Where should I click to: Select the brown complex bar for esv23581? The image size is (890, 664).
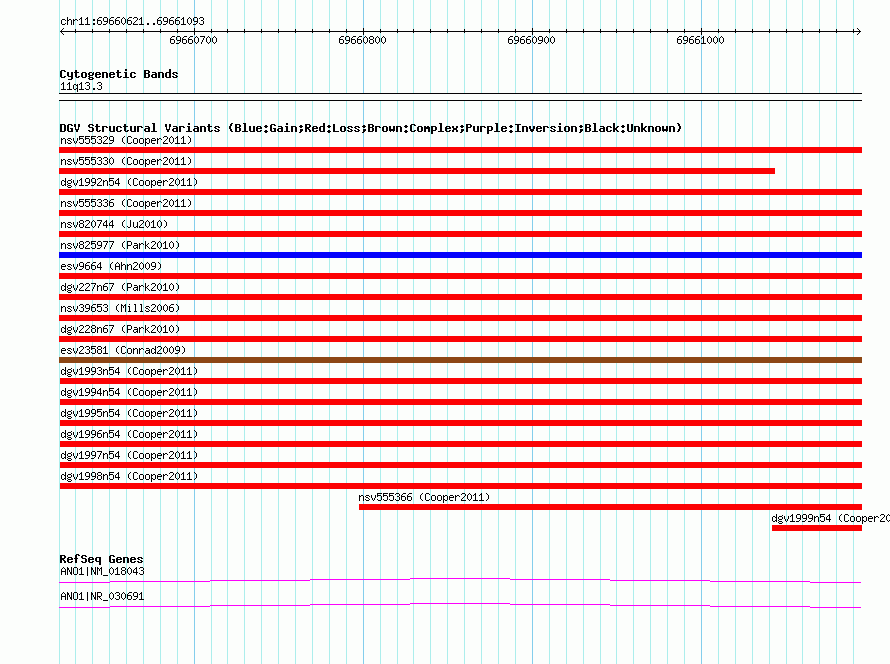coord(460,360)
